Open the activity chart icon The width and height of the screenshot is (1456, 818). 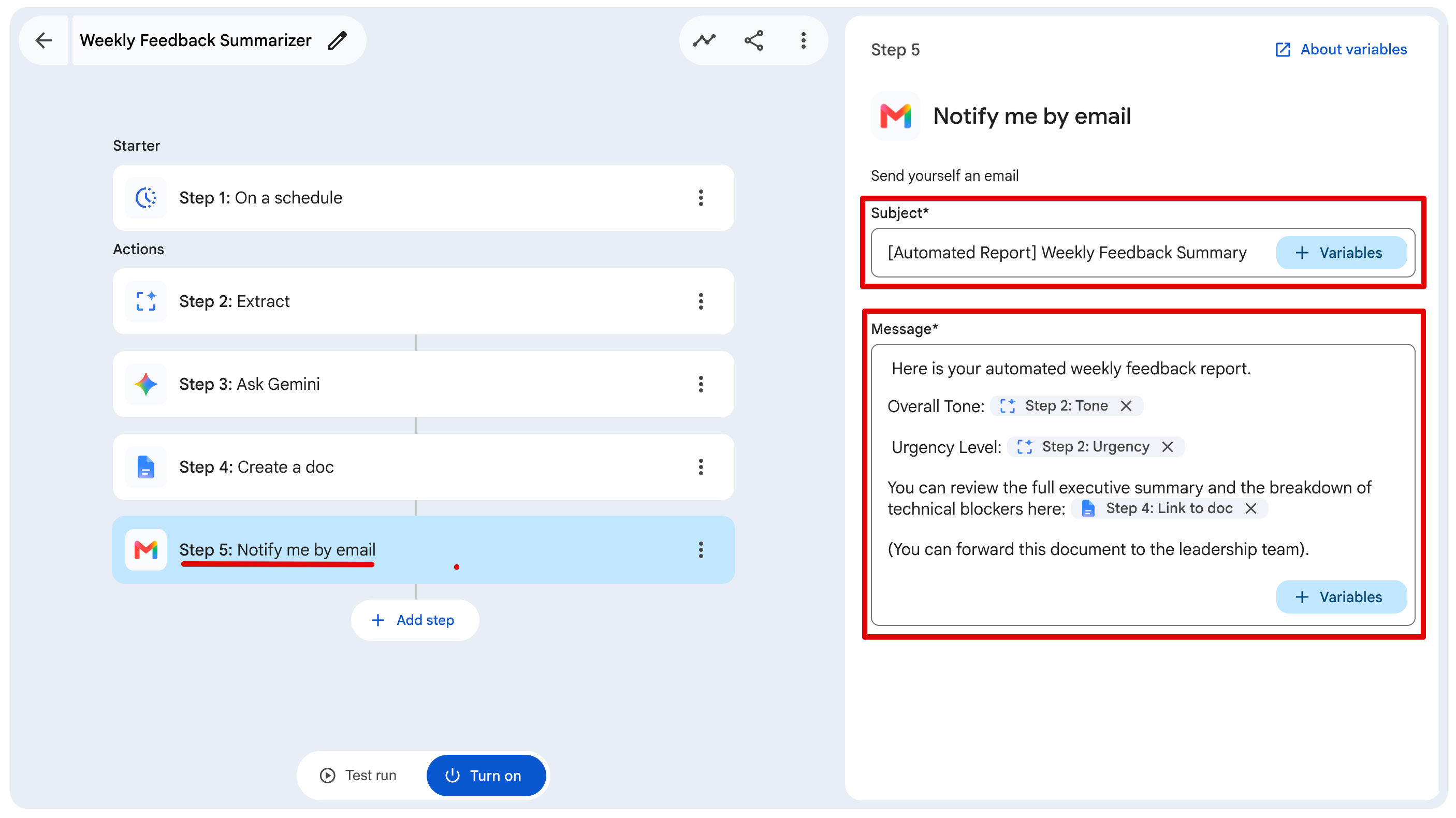[x=704, y=40]
